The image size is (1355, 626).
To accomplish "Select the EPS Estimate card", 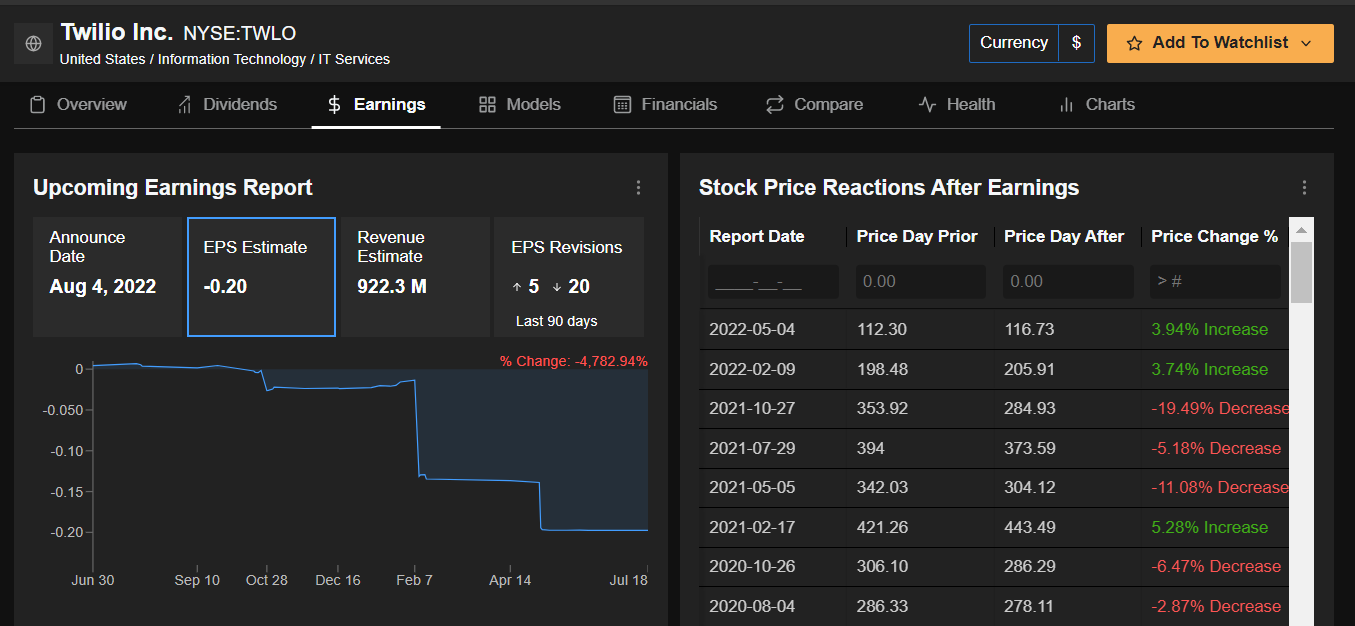I will coord(261,277).
